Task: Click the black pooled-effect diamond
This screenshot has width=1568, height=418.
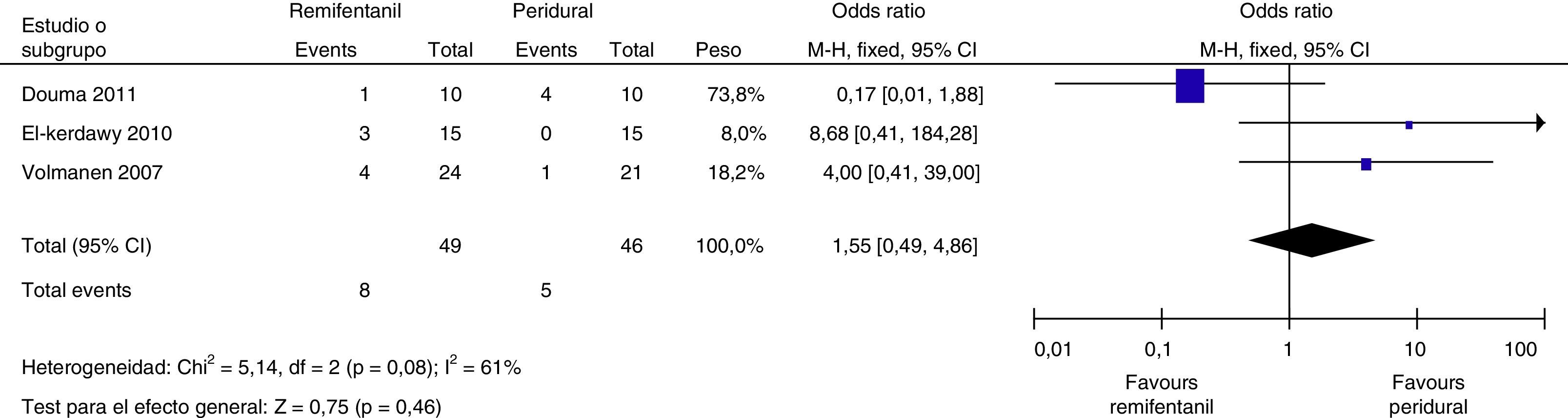Action: tap(1311, 240)
